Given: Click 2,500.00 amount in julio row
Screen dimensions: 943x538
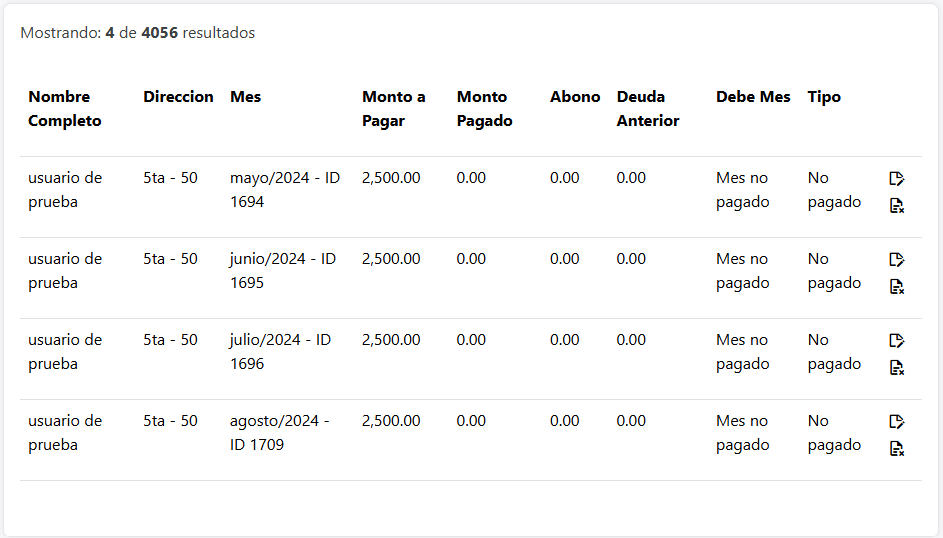Looking at the screenshot, I should 391,340.
